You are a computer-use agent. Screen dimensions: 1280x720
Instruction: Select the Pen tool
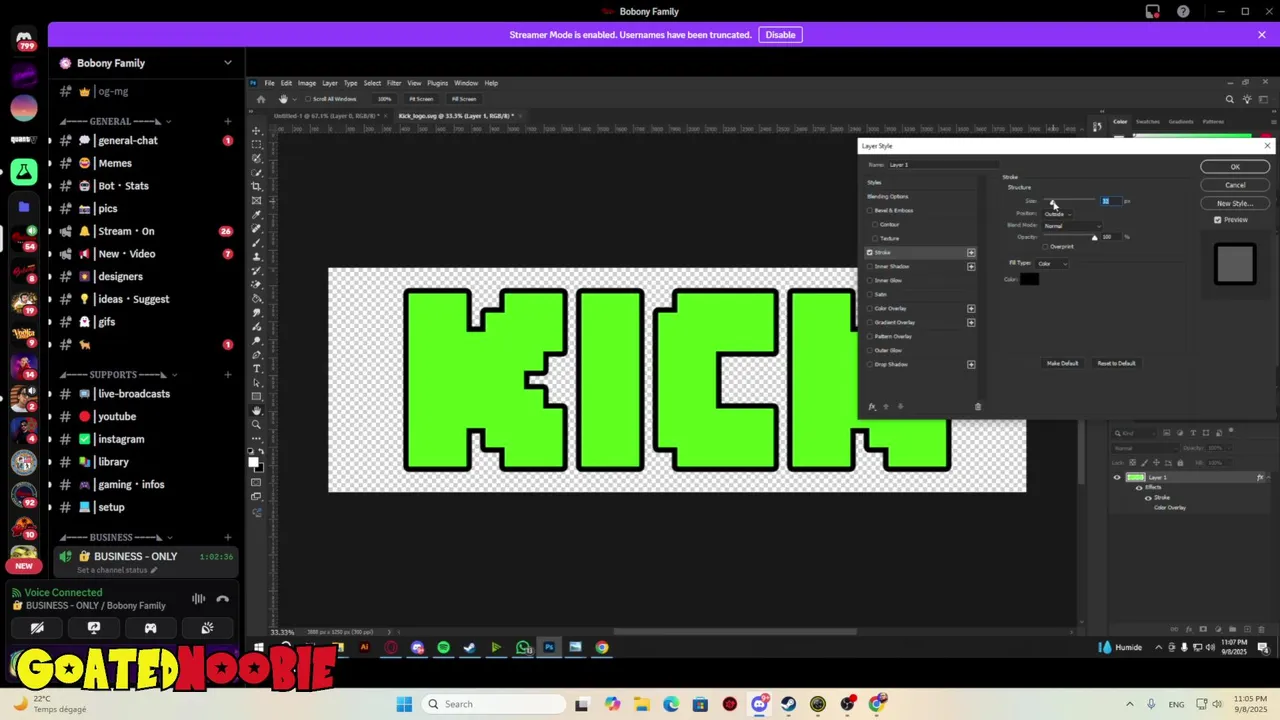pos(257,355)
